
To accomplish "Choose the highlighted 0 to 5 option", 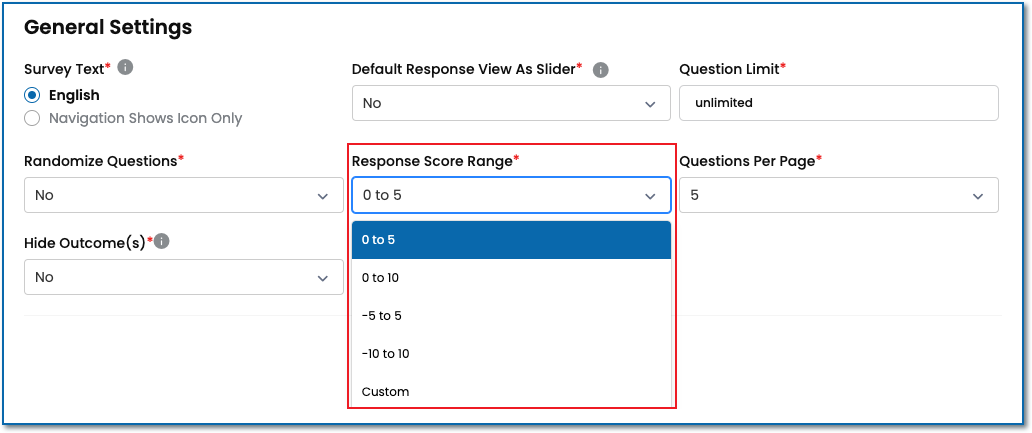I will pyautogui.click(x=510, y=240).
